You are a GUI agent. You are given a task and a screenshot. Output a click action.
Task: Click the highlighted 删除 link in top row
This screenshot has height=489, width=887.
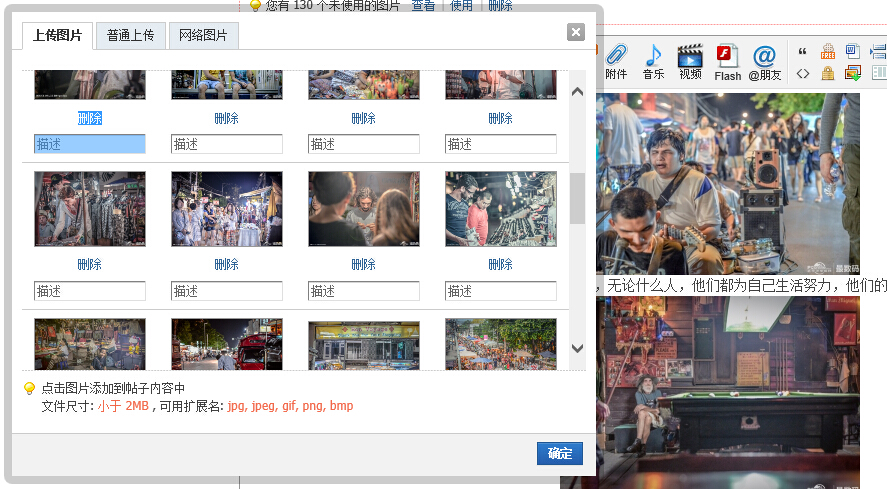(x=90, y=118)
